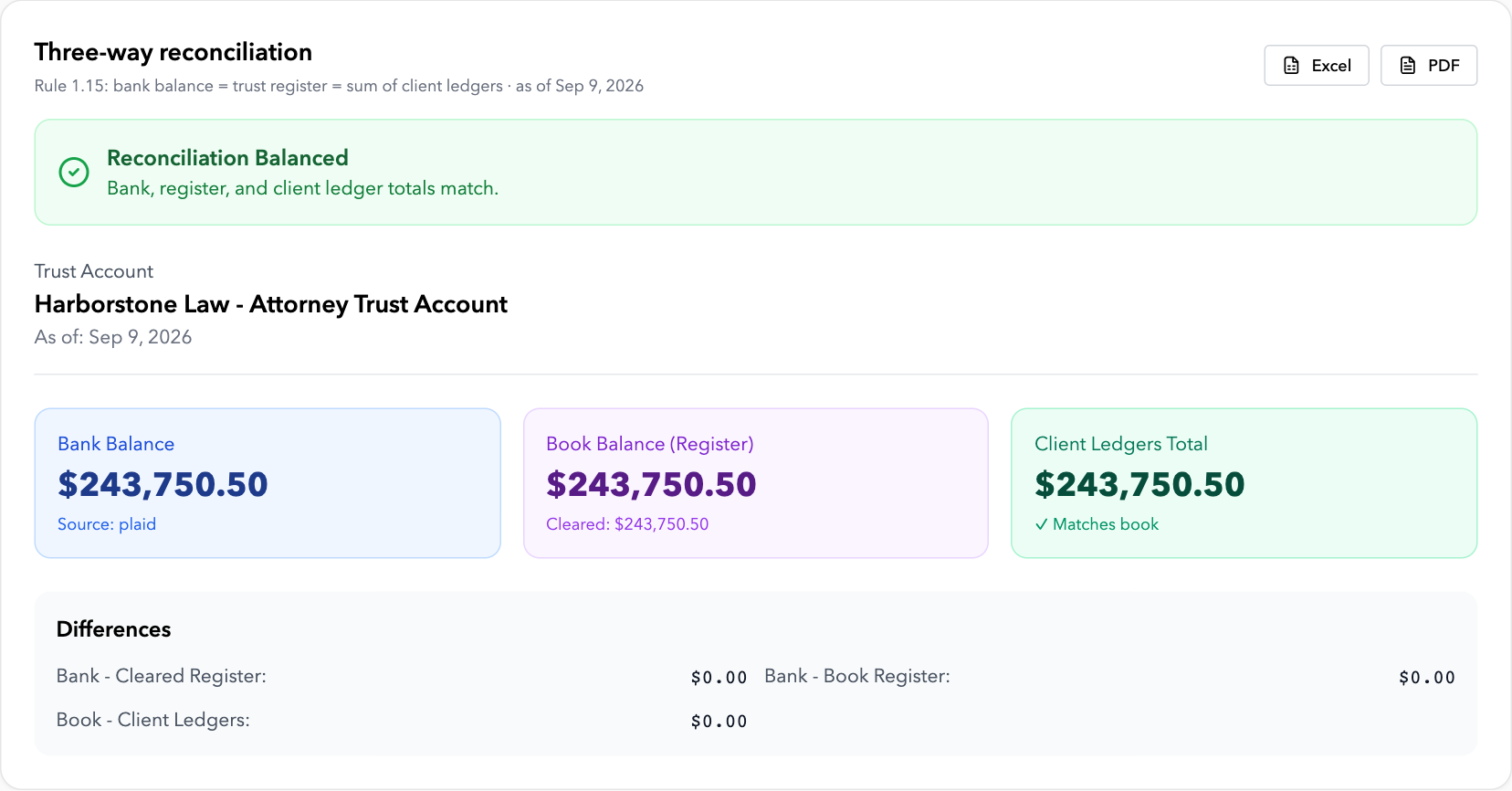Click 'Bank - Book Register:' label

click(857, 676)
